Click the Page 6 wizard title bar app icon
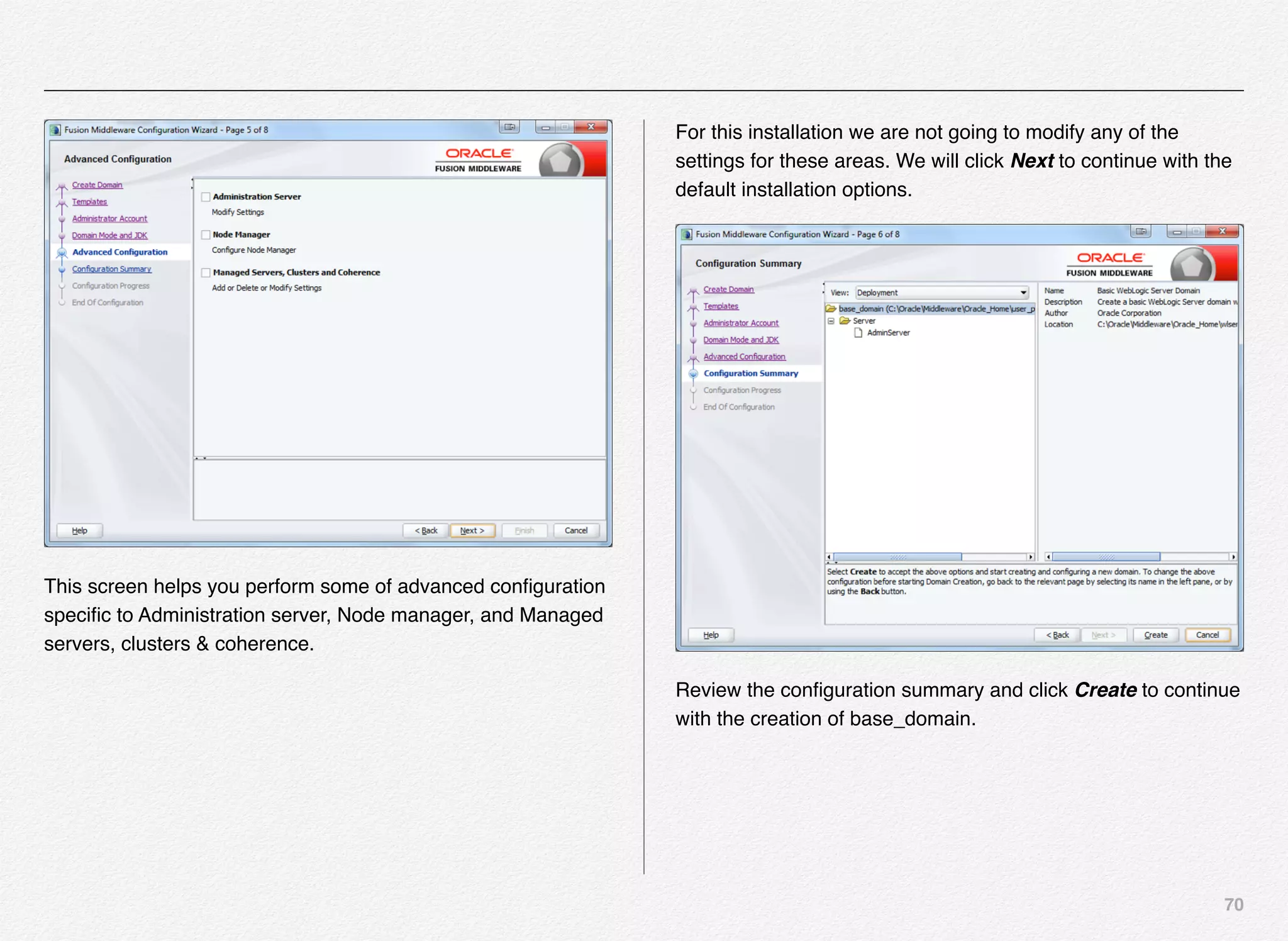 pos(687,234)
